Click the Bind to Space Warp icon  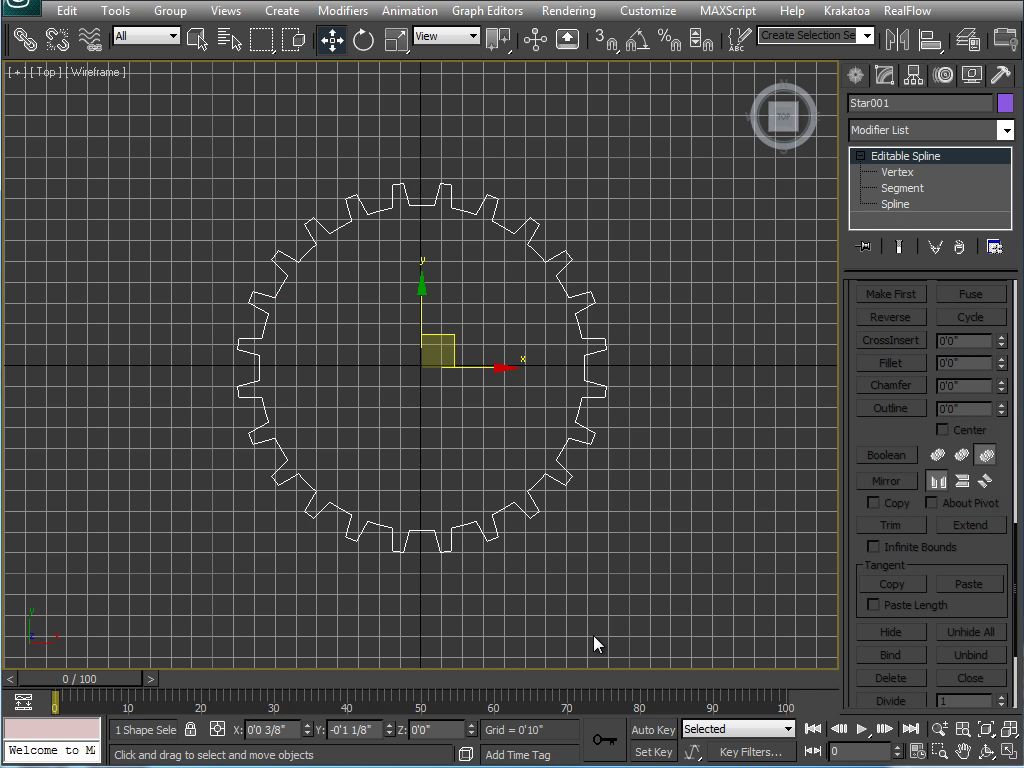90,39
